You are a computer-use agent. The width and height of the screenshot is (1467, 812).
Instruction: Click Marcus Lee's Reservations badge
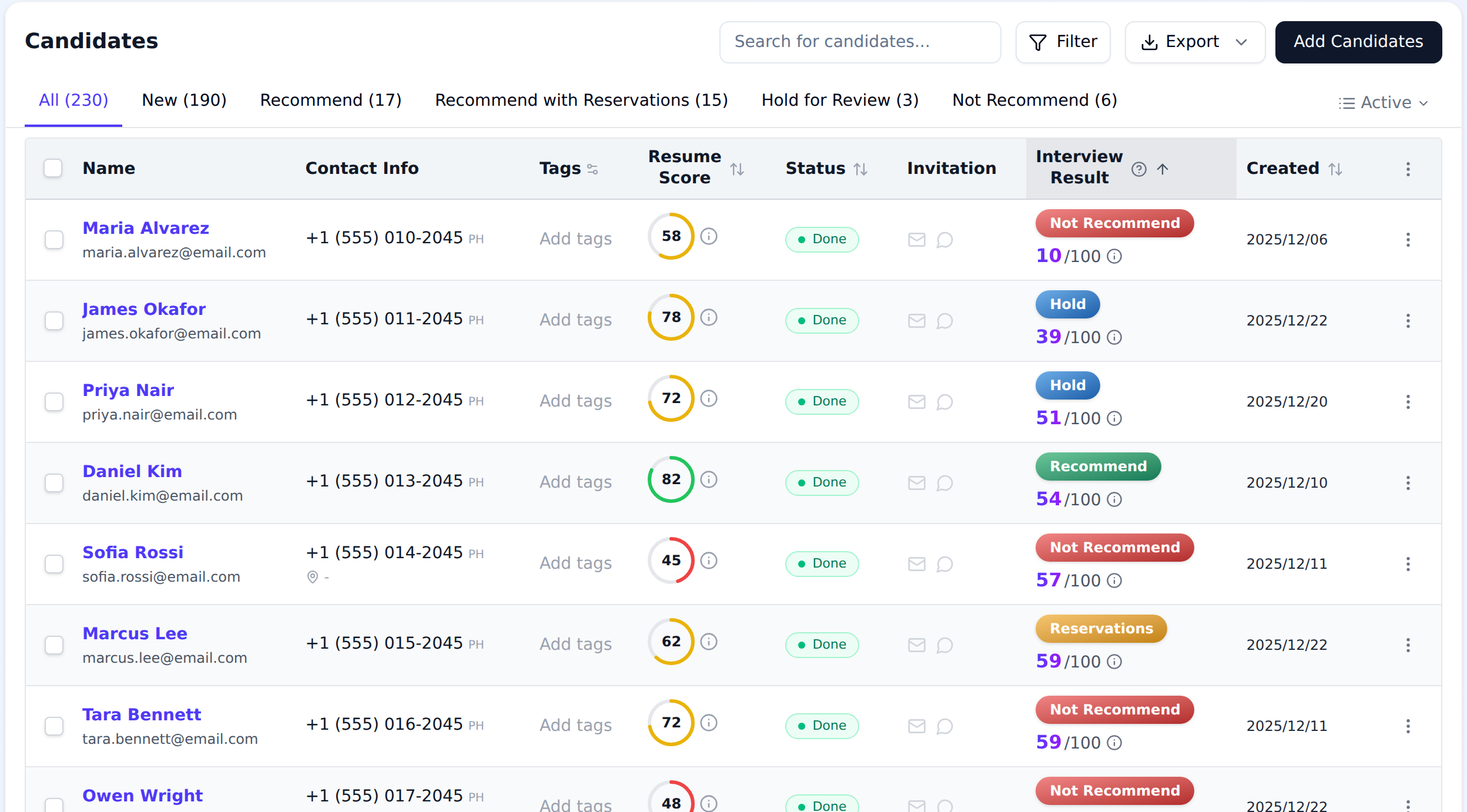coord(1101,629)
